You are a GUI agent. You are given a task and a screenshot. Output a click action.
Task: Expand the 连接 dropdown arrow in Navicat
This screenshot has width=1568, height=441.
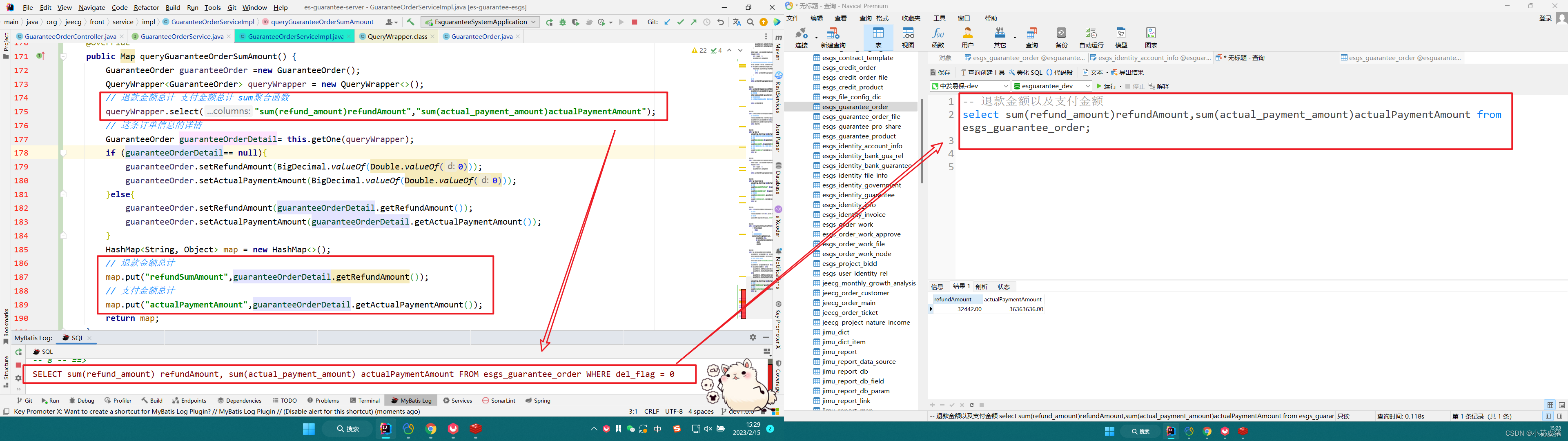(816, 38)
